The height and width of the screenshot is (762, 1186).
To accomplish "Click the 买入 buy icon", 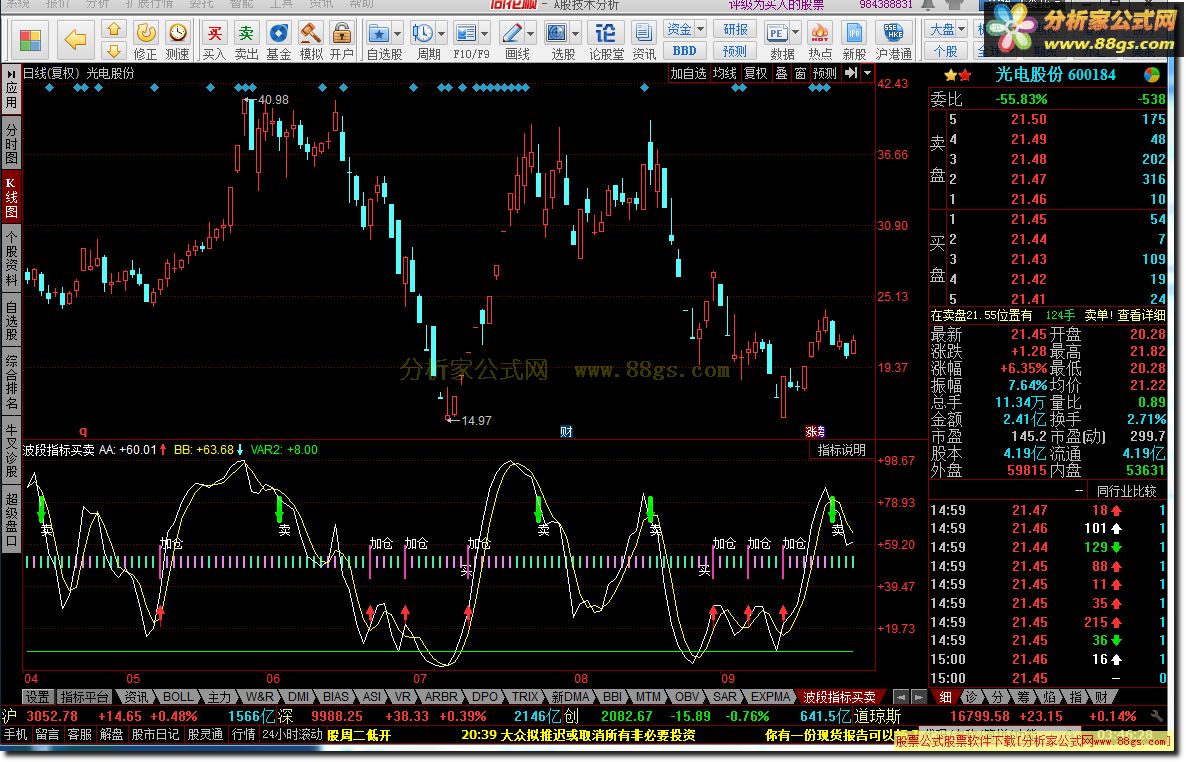I will click(214, 41).
